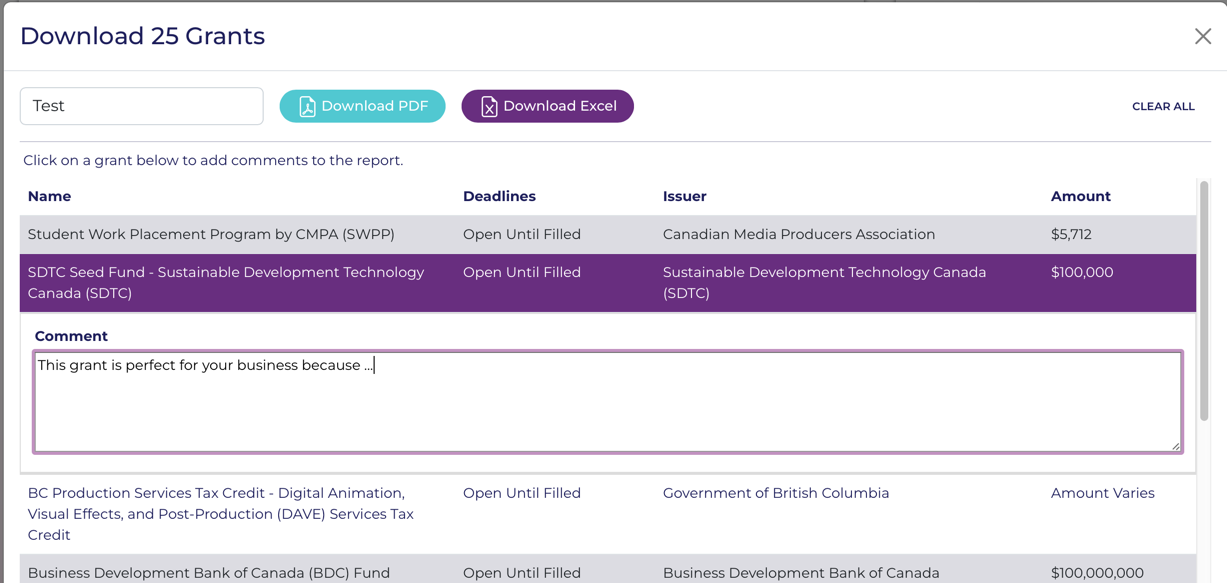This screenshot has width=1227, height=583.
Task: Click Sustainable Development Technology Canada issuer cell
Action: (x=824, y=283)
